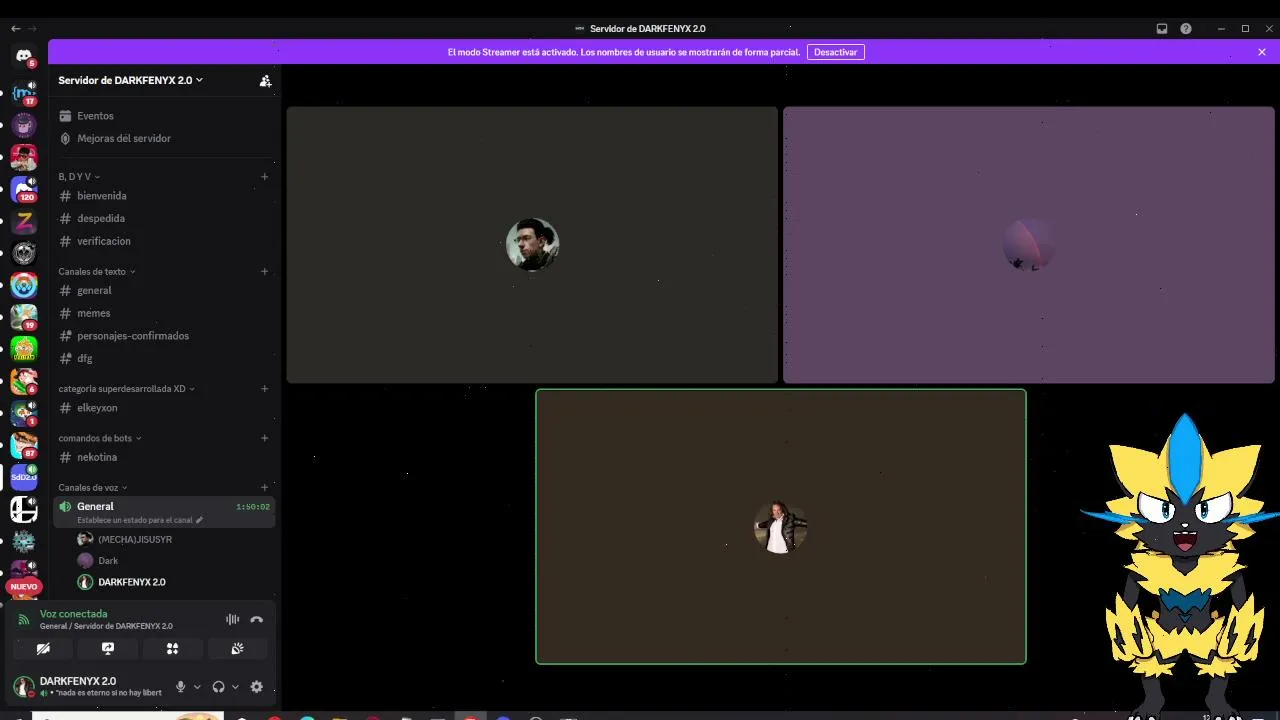Collapse categoria superdesarrollada XD category
This screenshot has height=720, width=1280.
[x=127, y=389]
